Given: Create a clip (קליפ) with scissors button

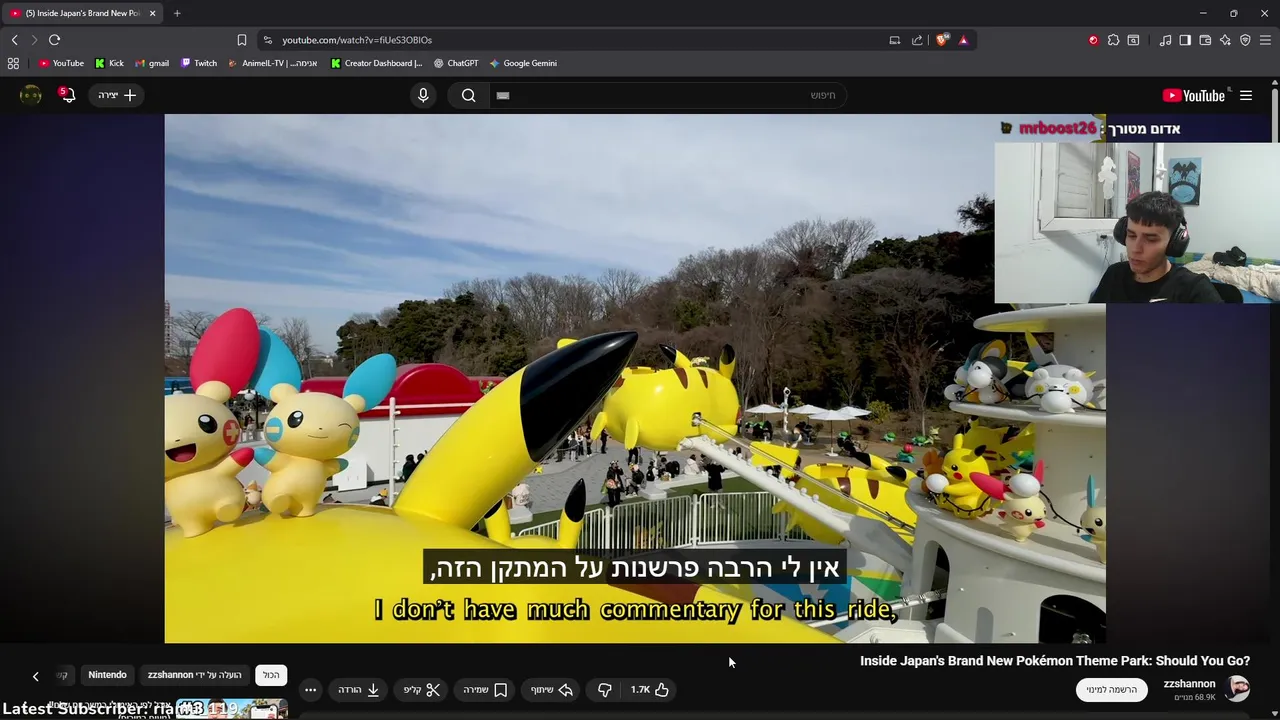Looking at the screenshot, I should (x=422, y=690).
